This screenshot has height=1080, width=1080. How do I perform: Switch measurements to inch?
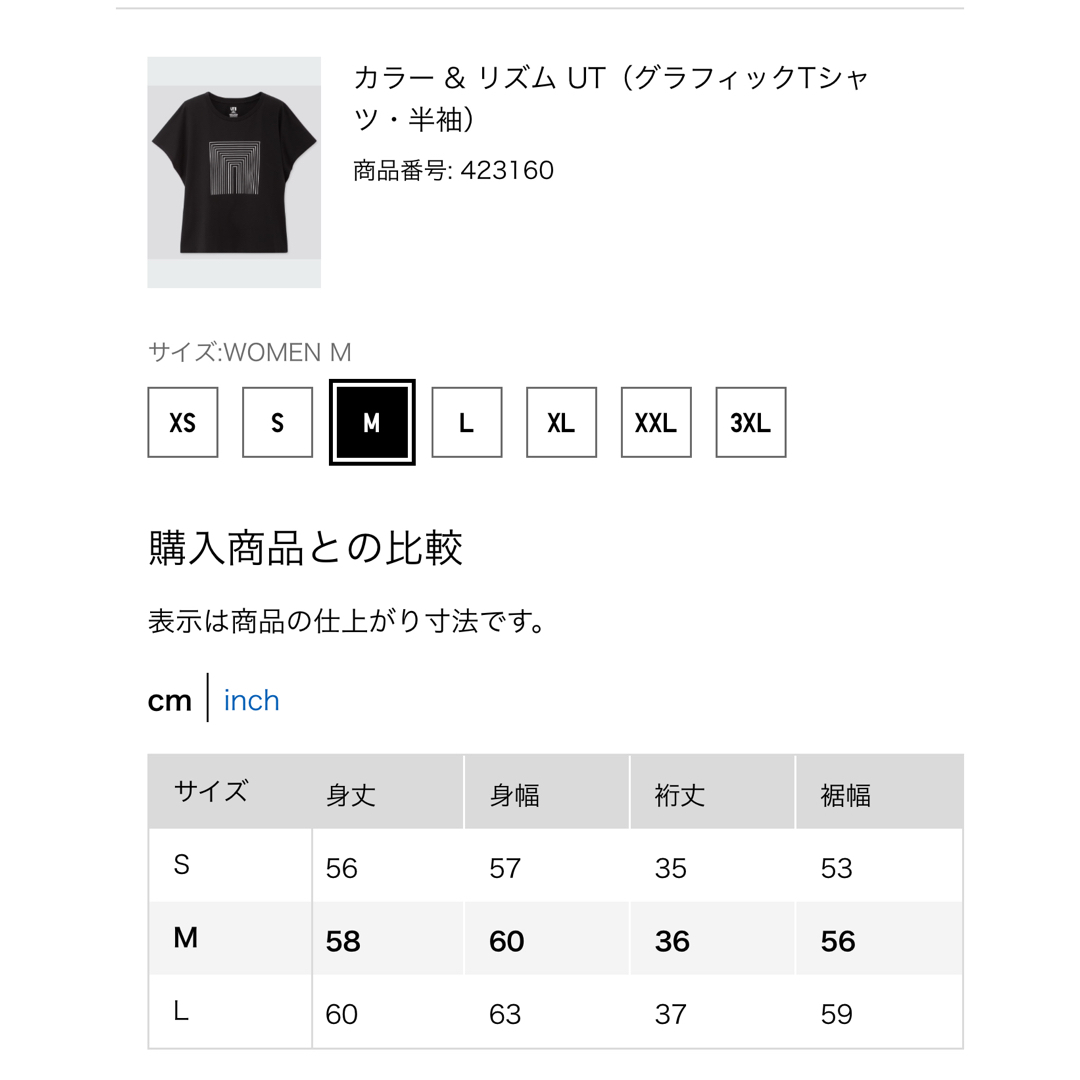click(251, 700)
